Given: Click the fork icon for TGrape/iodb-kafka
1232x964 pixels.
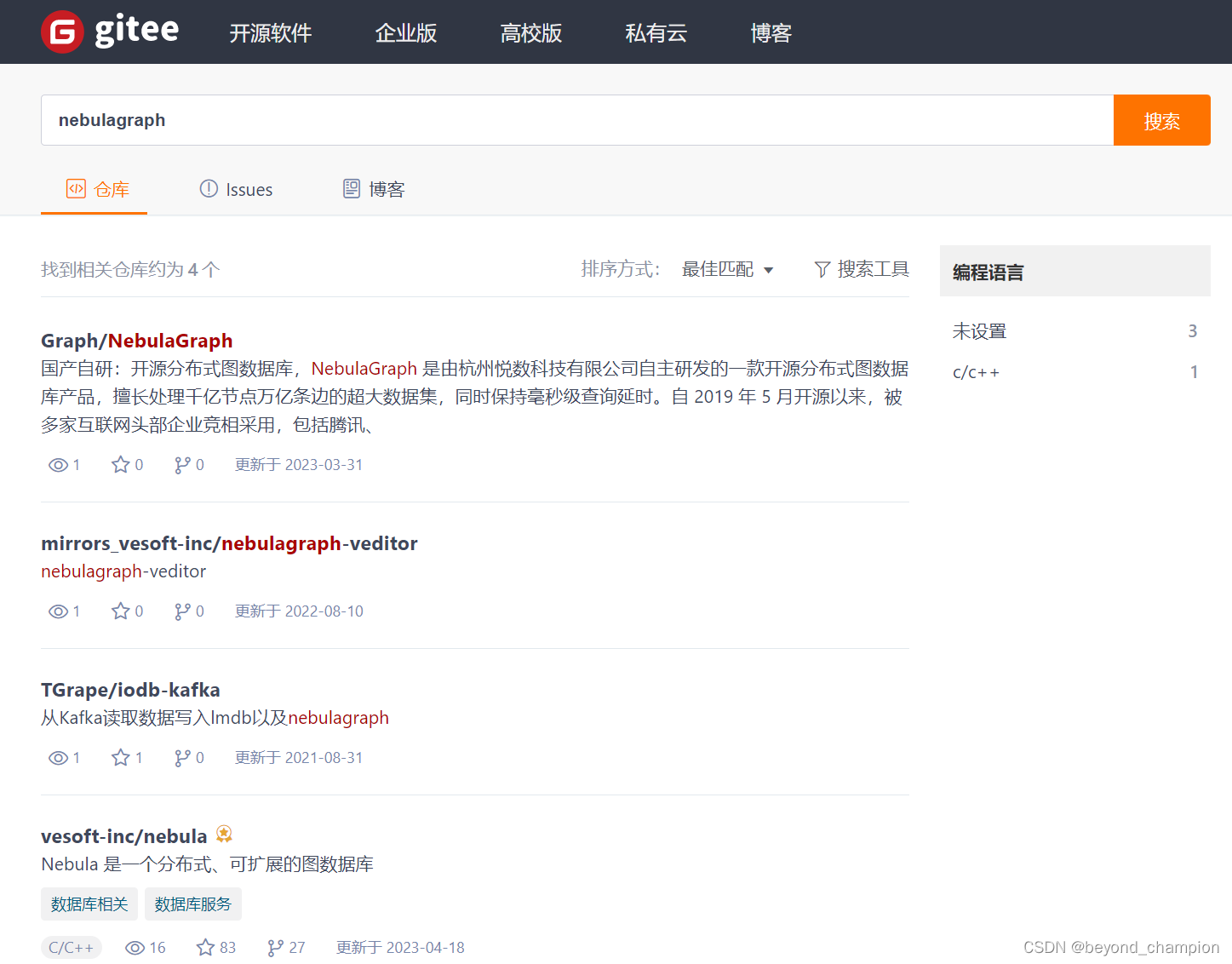Looking at the screenshot, I should coord(182,758).
